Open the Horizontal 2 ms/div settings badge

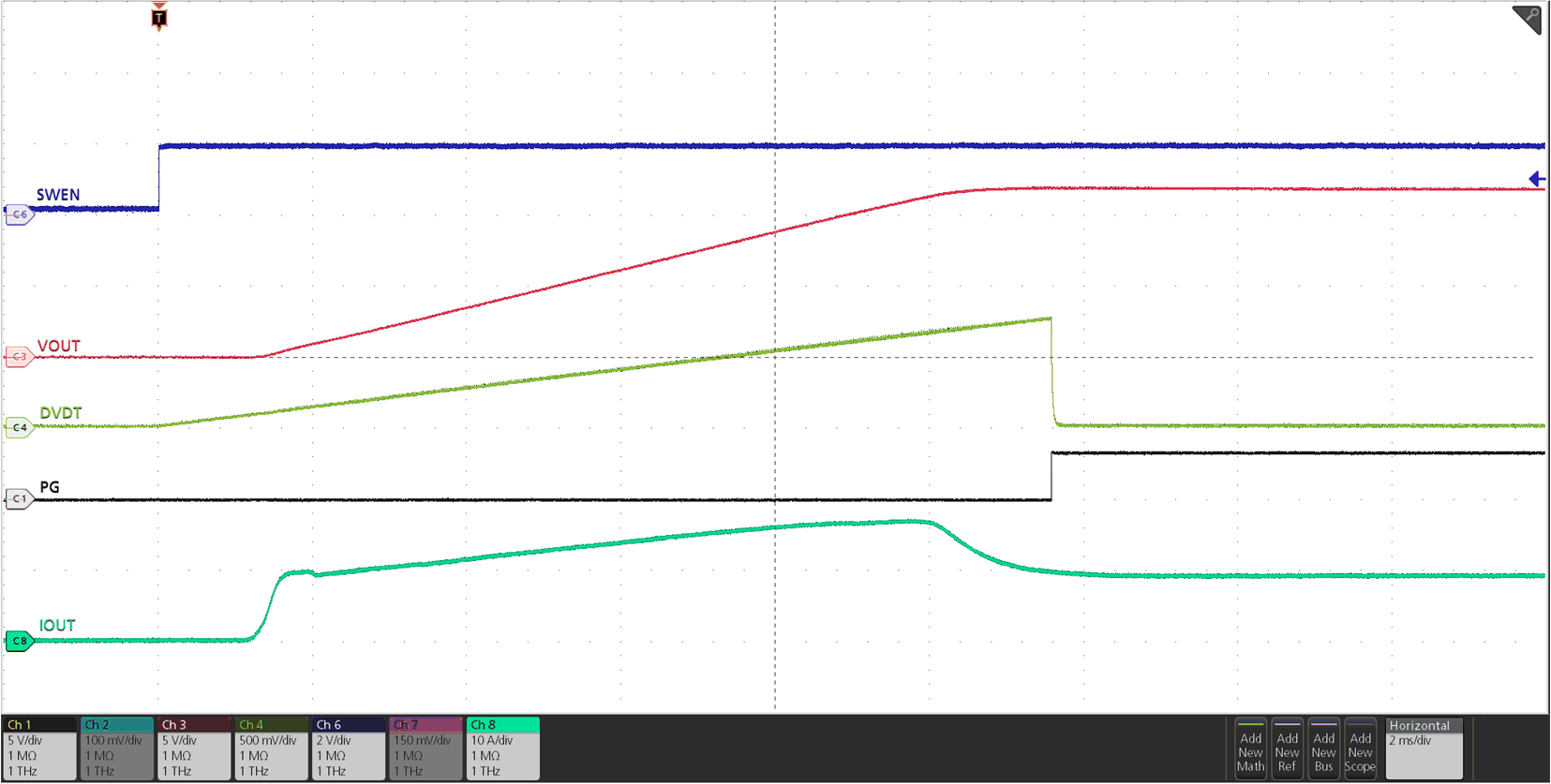(x=1423, y=748)
